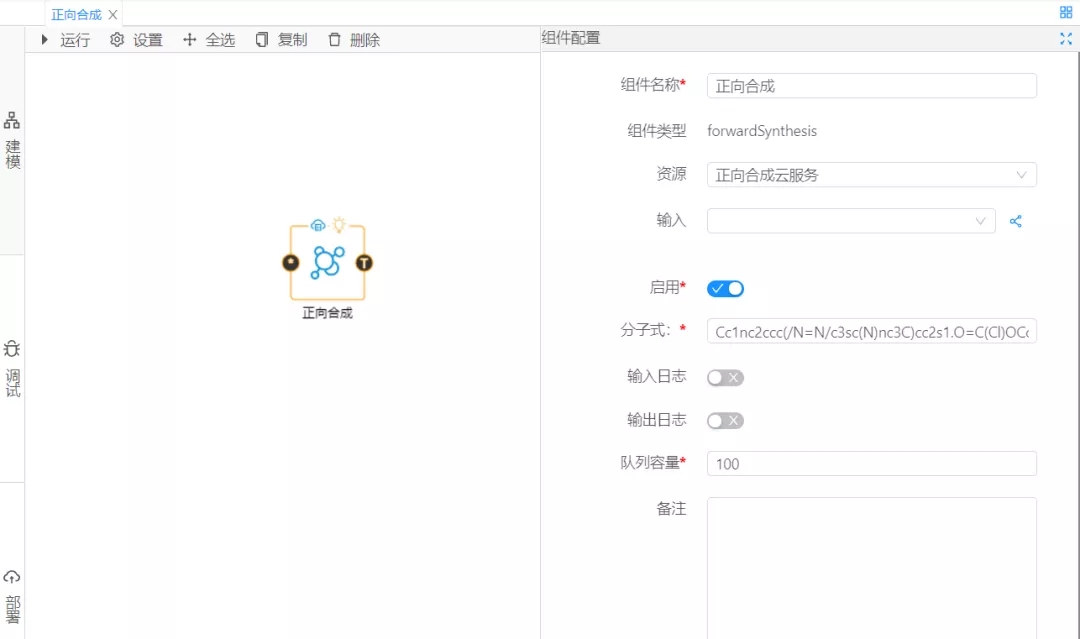Click the 分子式 input field
The height and width of the screenshot is (639, 1080).
click(x=871, y=332)
